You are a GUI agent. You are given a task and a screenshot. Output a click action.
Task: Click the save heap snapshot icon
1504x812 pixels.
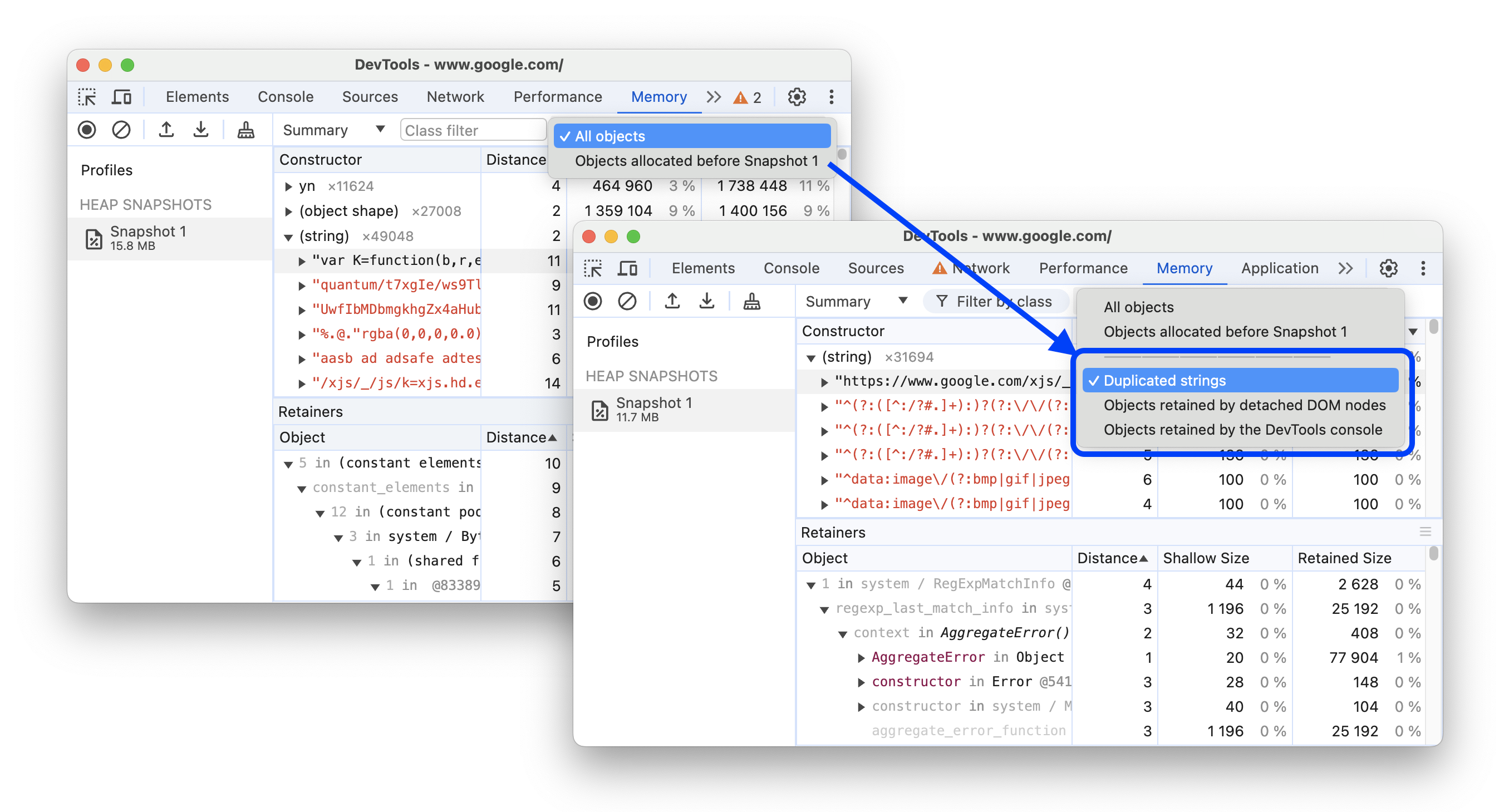[706, 303]
